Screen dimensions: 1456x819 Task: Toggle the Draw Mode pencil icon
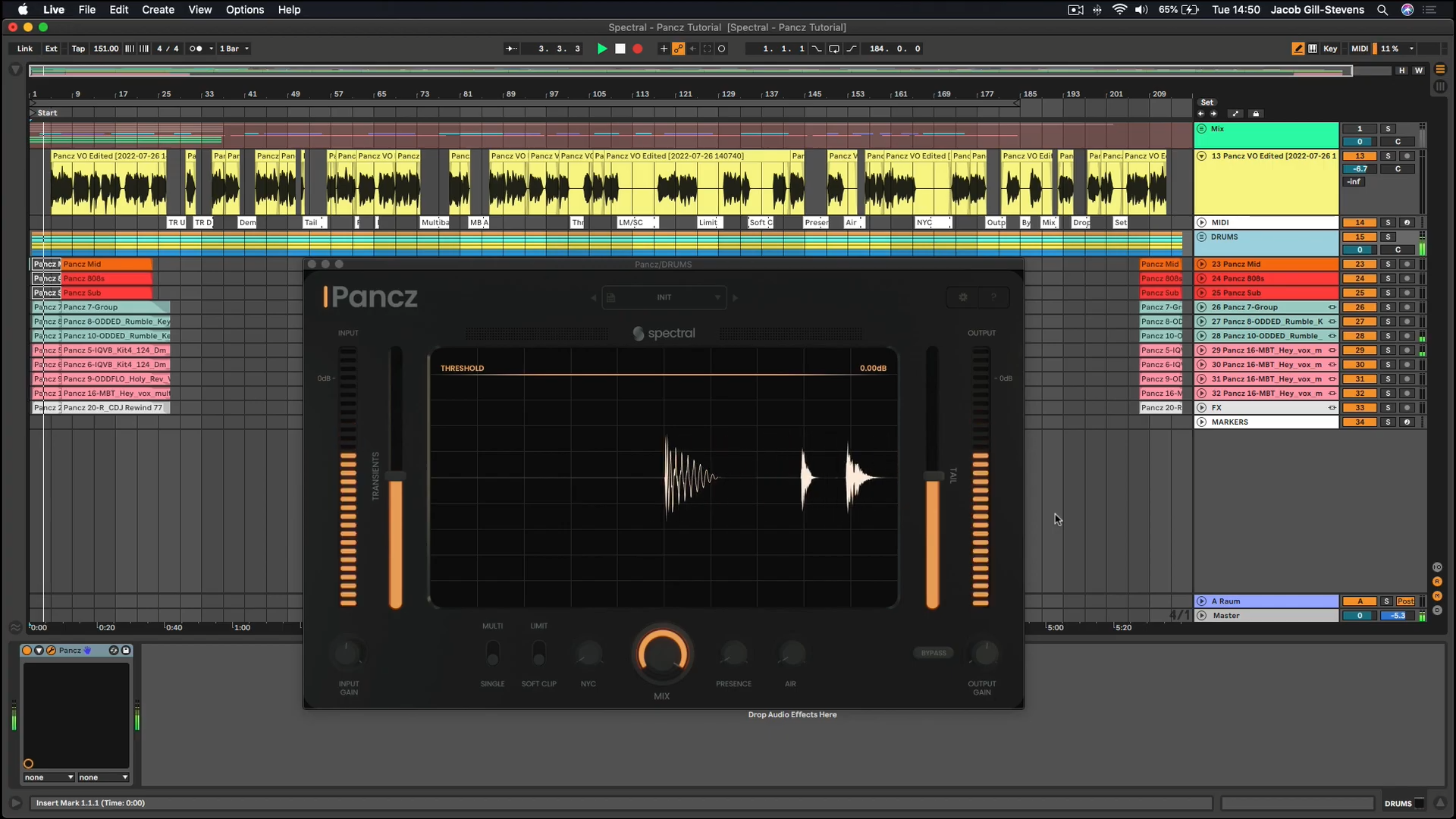tap(1298, 49)
